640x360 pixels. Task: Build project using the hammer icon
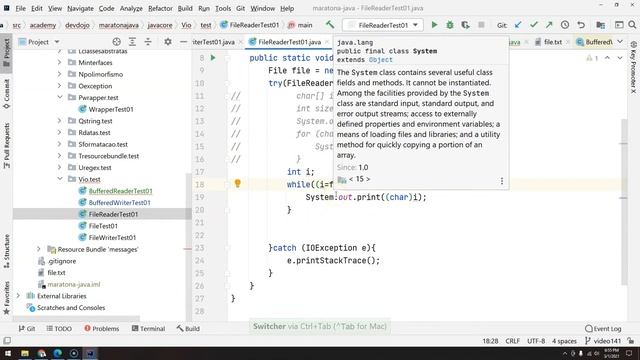point(330,25)
